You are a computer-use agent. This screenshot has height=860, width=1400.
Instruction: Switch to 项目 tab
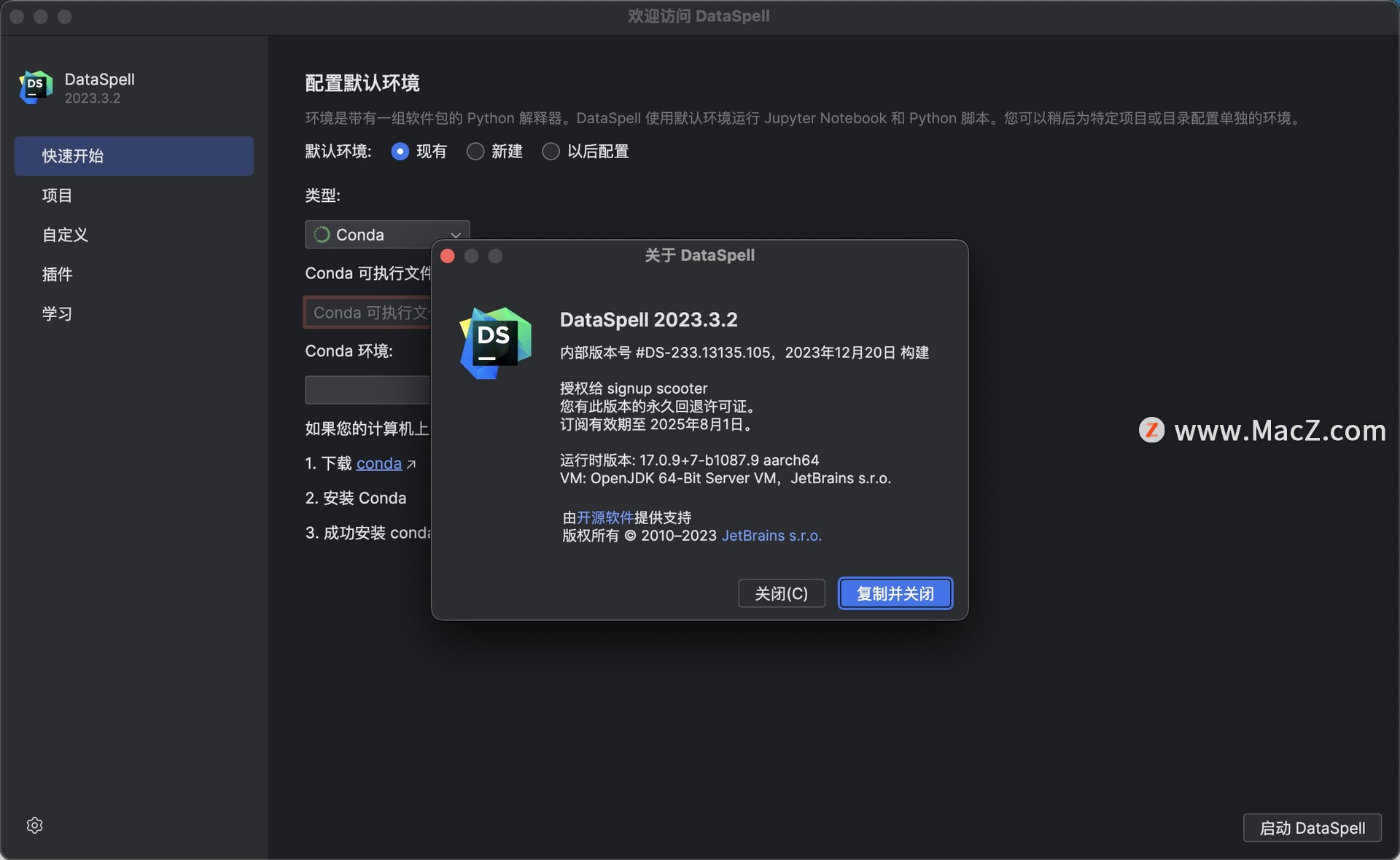point(134,195)
